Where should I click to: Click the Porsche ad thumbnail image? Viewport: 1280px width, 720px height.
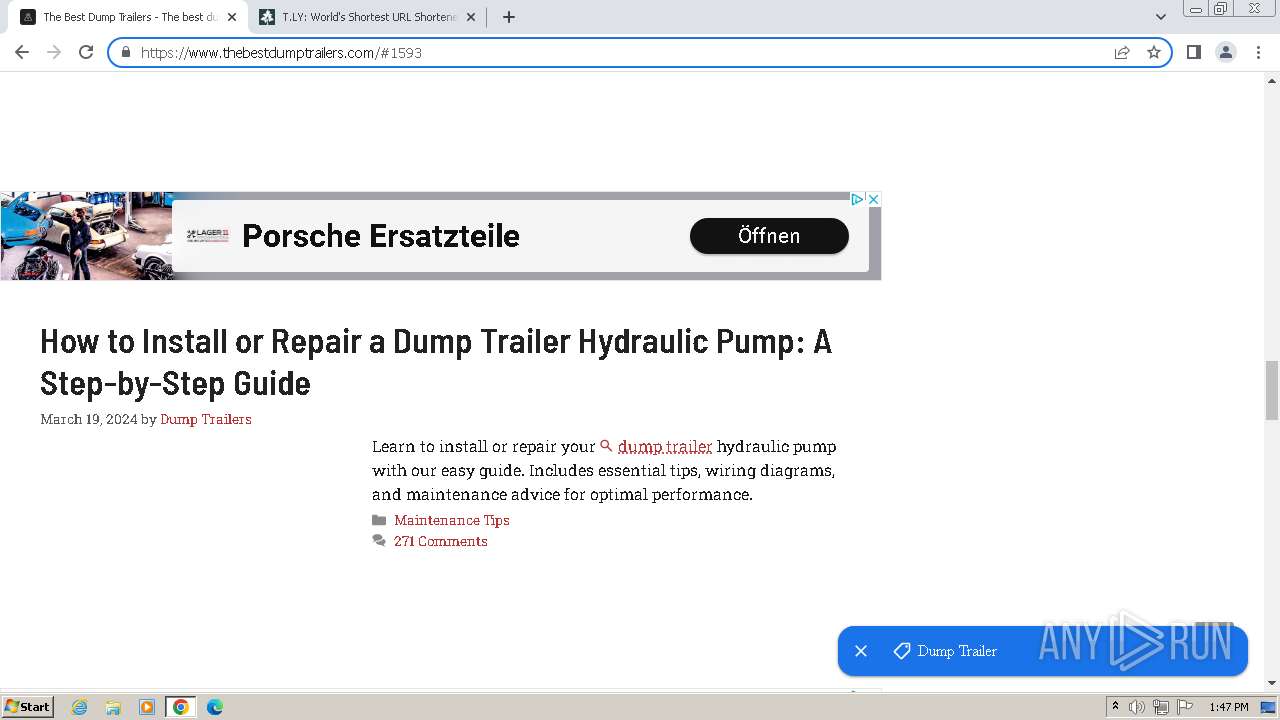(x=86, y=236)
